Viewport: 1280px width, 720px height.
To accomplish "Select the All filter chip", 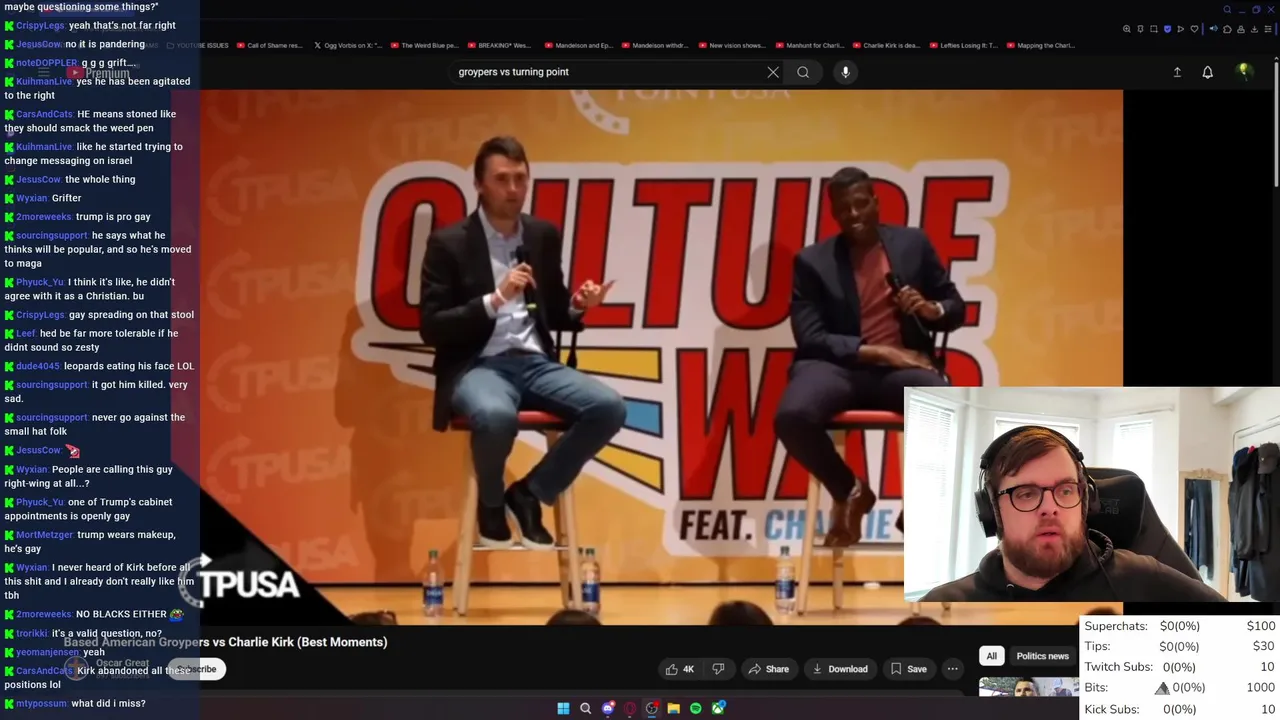I will pos(991,656).
